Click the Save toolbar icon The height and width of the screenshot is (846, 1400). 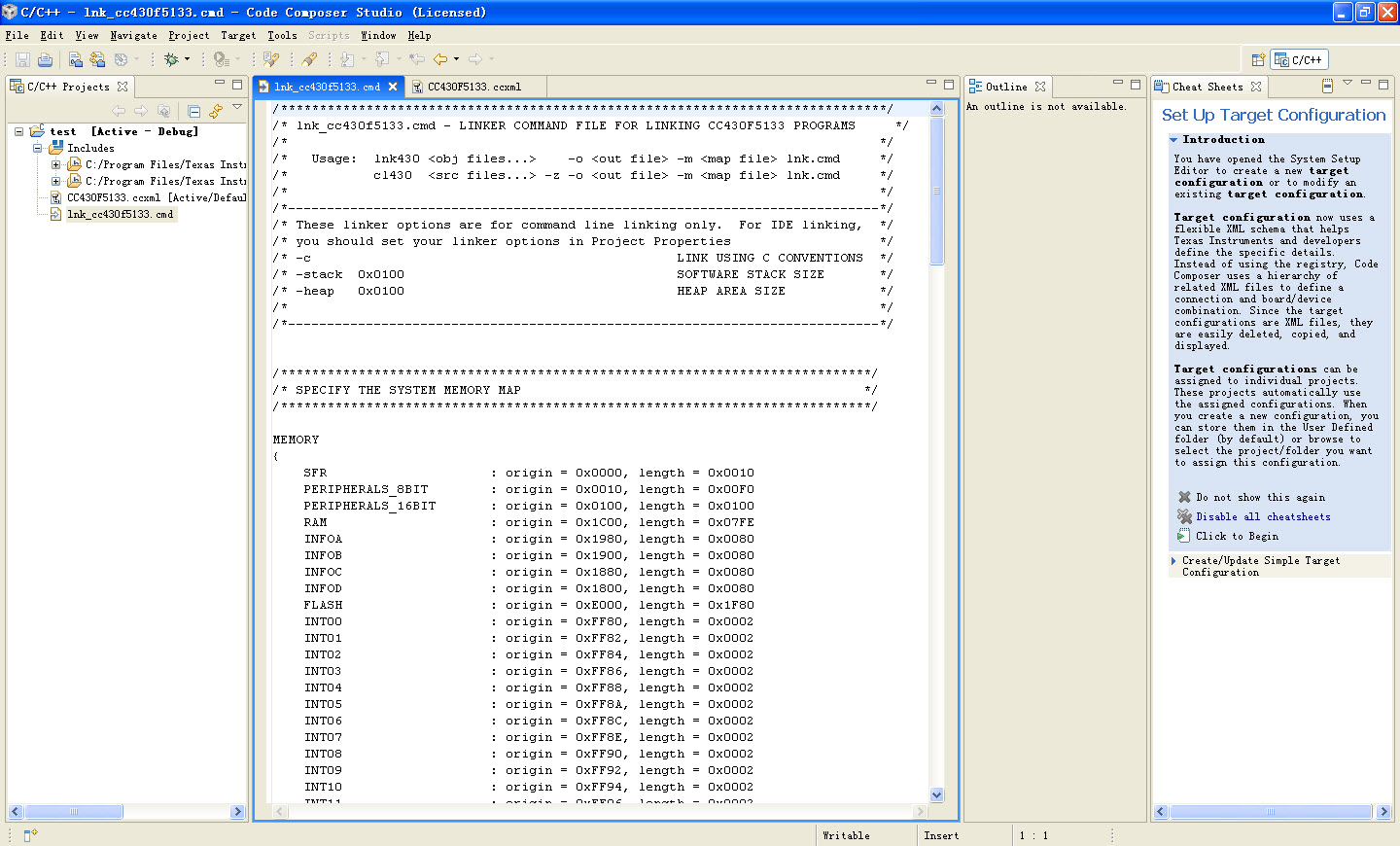click(22, 59)
